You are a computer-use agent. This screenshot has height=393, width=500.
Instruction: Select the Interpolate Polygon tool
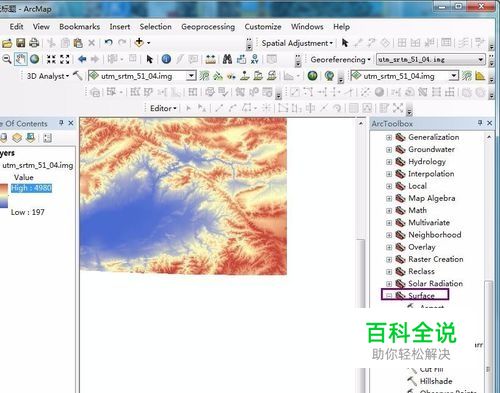[x=272, y=76]
